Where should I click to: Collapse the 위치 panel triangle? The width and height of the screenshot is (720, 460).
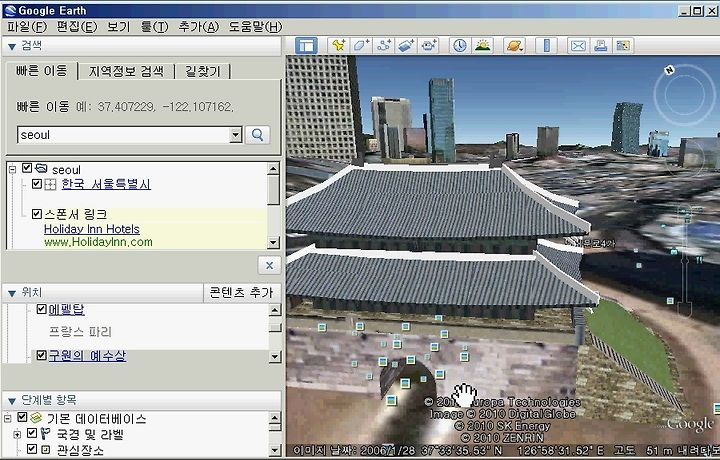(x=12, y=293)
